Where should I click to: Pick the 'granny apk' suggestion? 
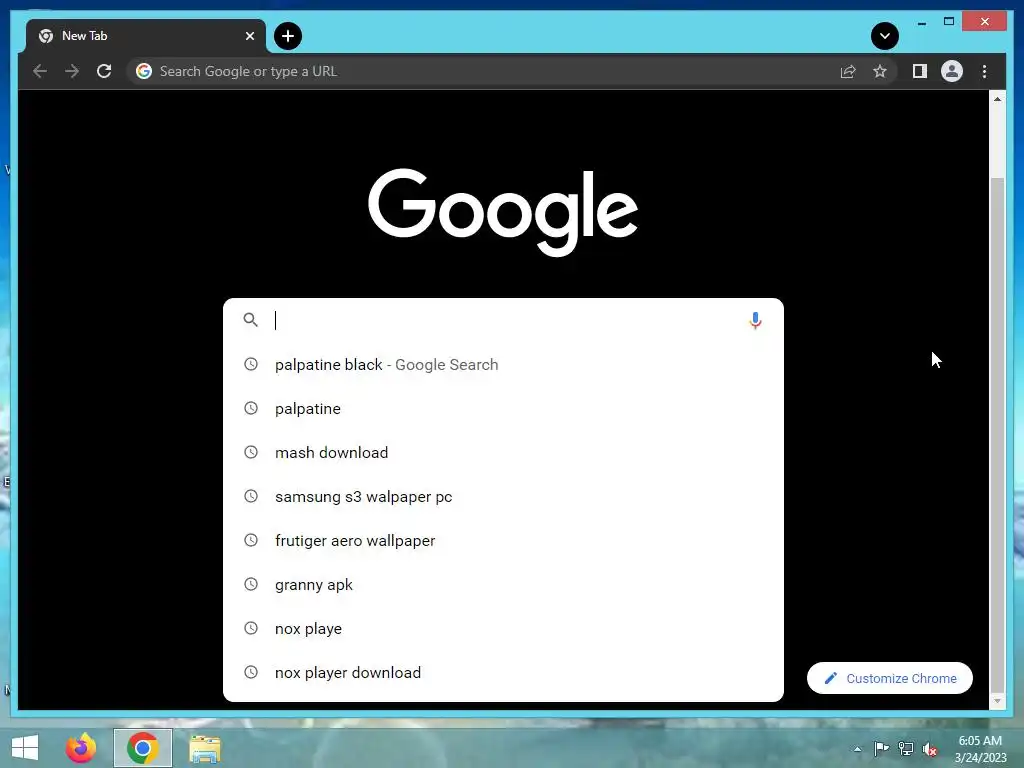click(x=503, y=584)
